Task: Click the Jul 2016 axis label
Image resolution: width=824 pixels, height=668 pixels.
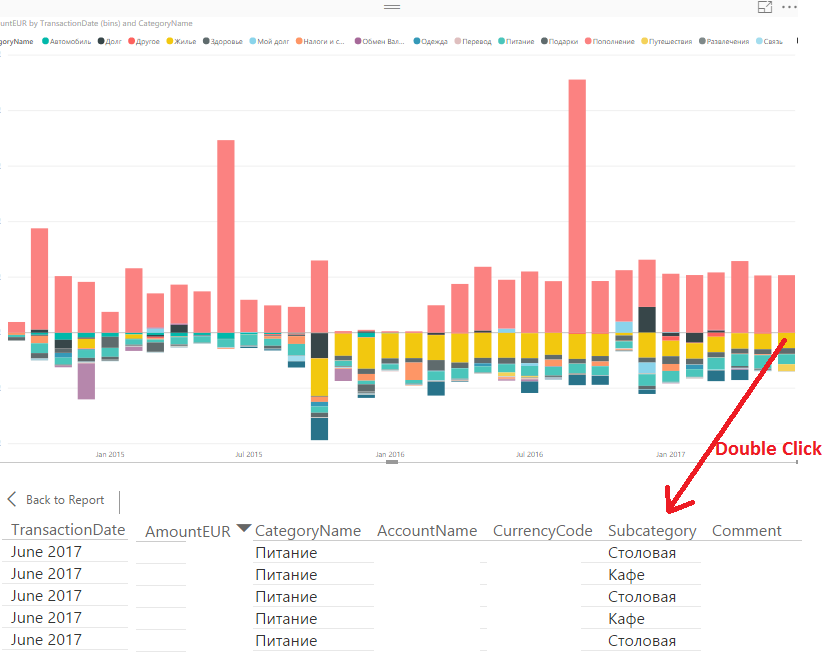Action: pos(529,454)
